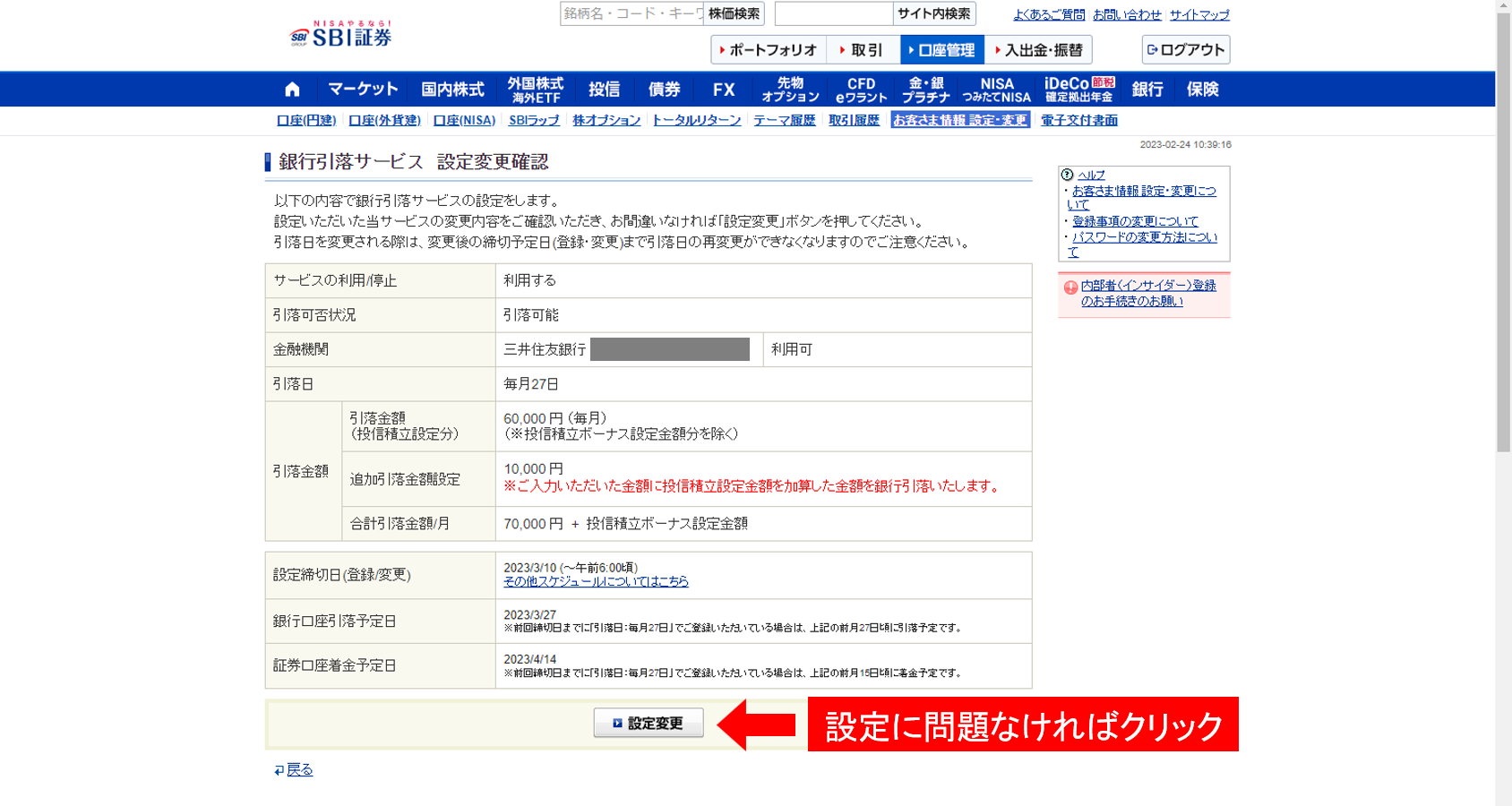This screenshot has width=1512, height=806.
Task: Open the 口座管理 menu tab
Action: 944,50
